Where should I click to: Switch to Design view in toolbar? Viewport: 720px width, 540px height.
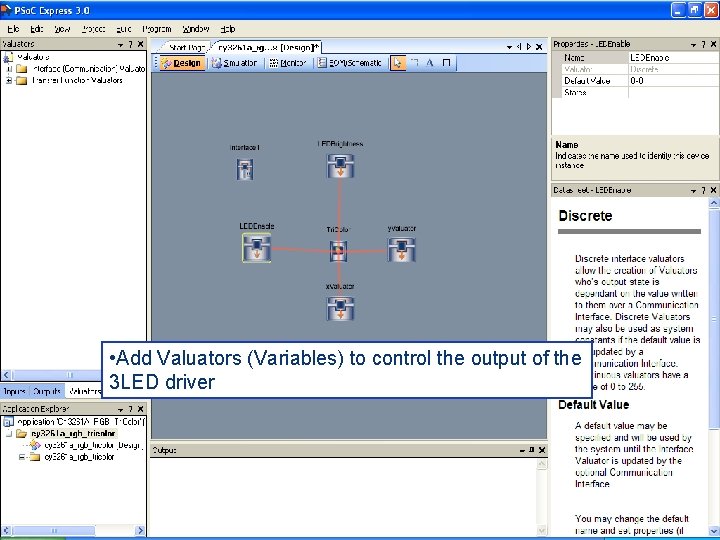click(x=182, y=63)
